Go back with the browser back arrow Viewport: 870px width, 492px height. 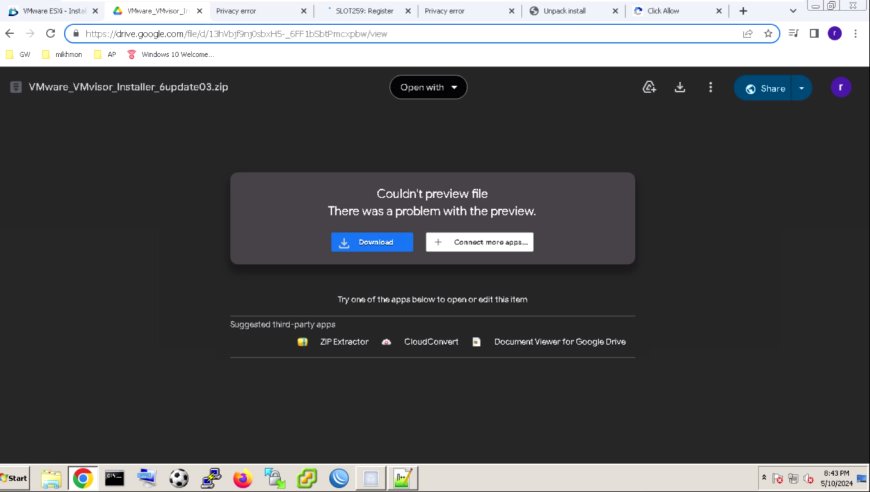[x=9, y=34]
